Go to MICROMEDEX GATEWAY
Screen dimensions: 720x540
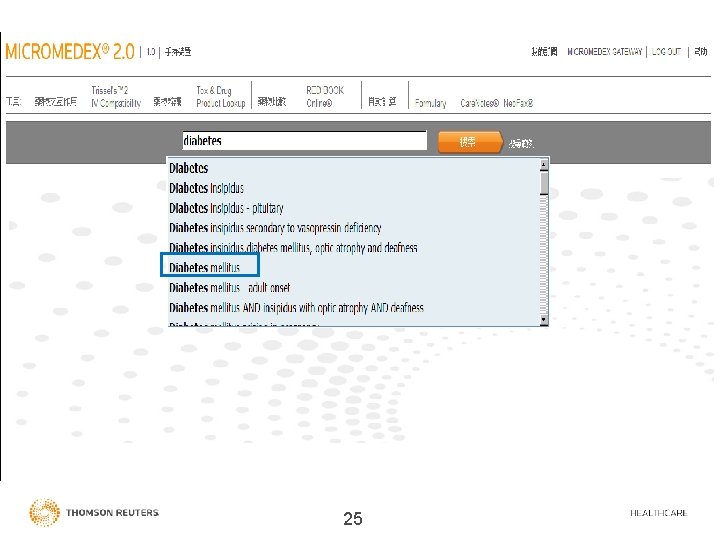click(x=605, y=51)
